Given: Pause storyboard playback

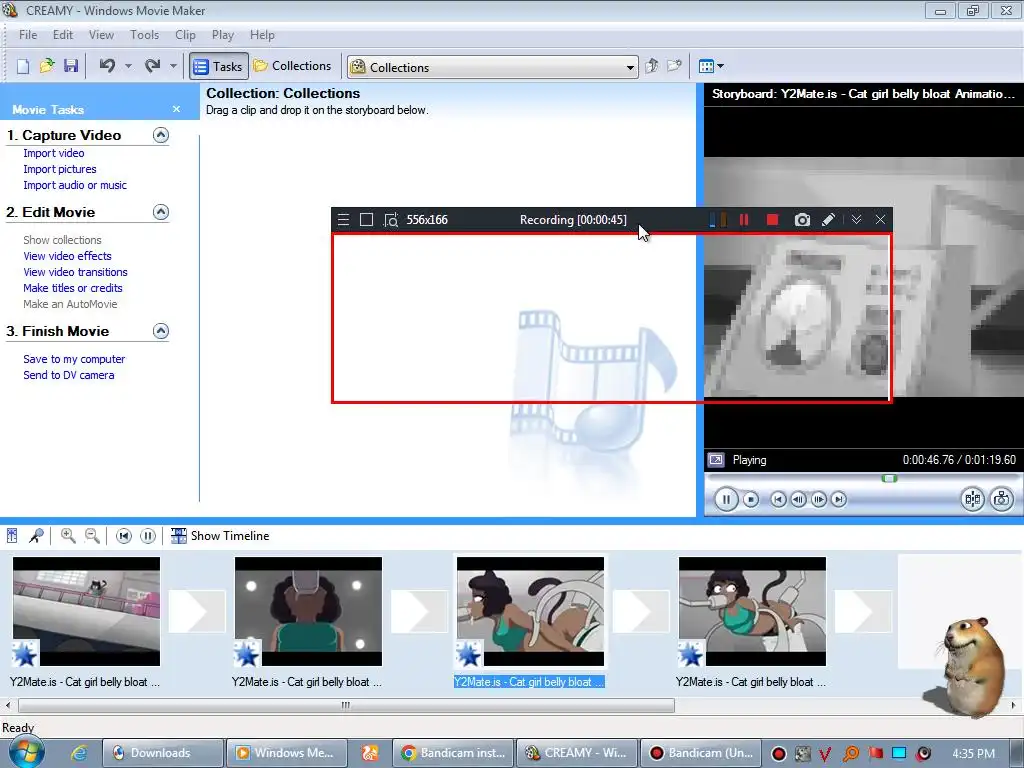Looking at the screenshot, I should pos(148,536).
